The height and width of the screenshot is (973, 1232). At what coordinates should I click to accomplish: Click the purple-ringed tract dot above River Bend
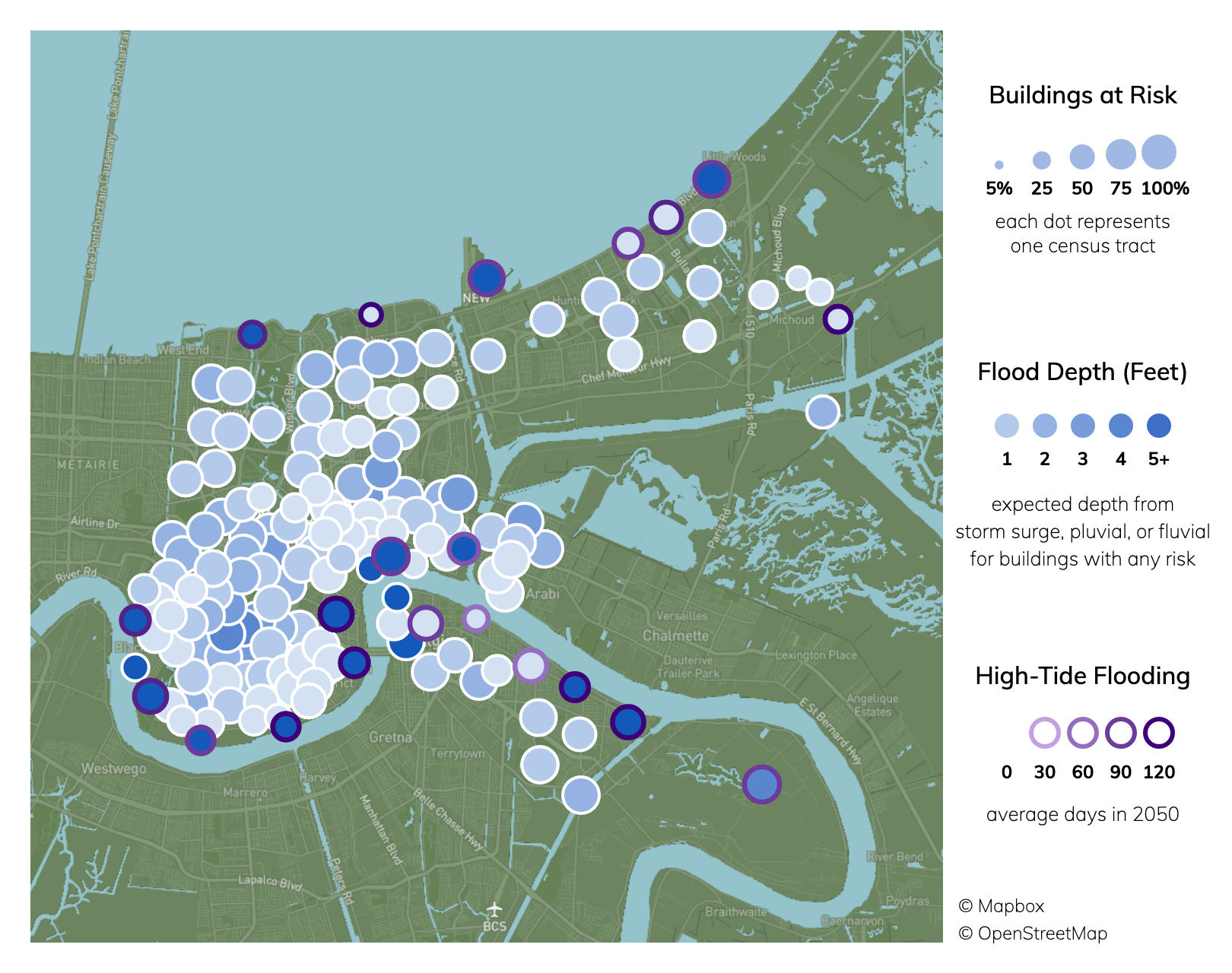point(761,784)
